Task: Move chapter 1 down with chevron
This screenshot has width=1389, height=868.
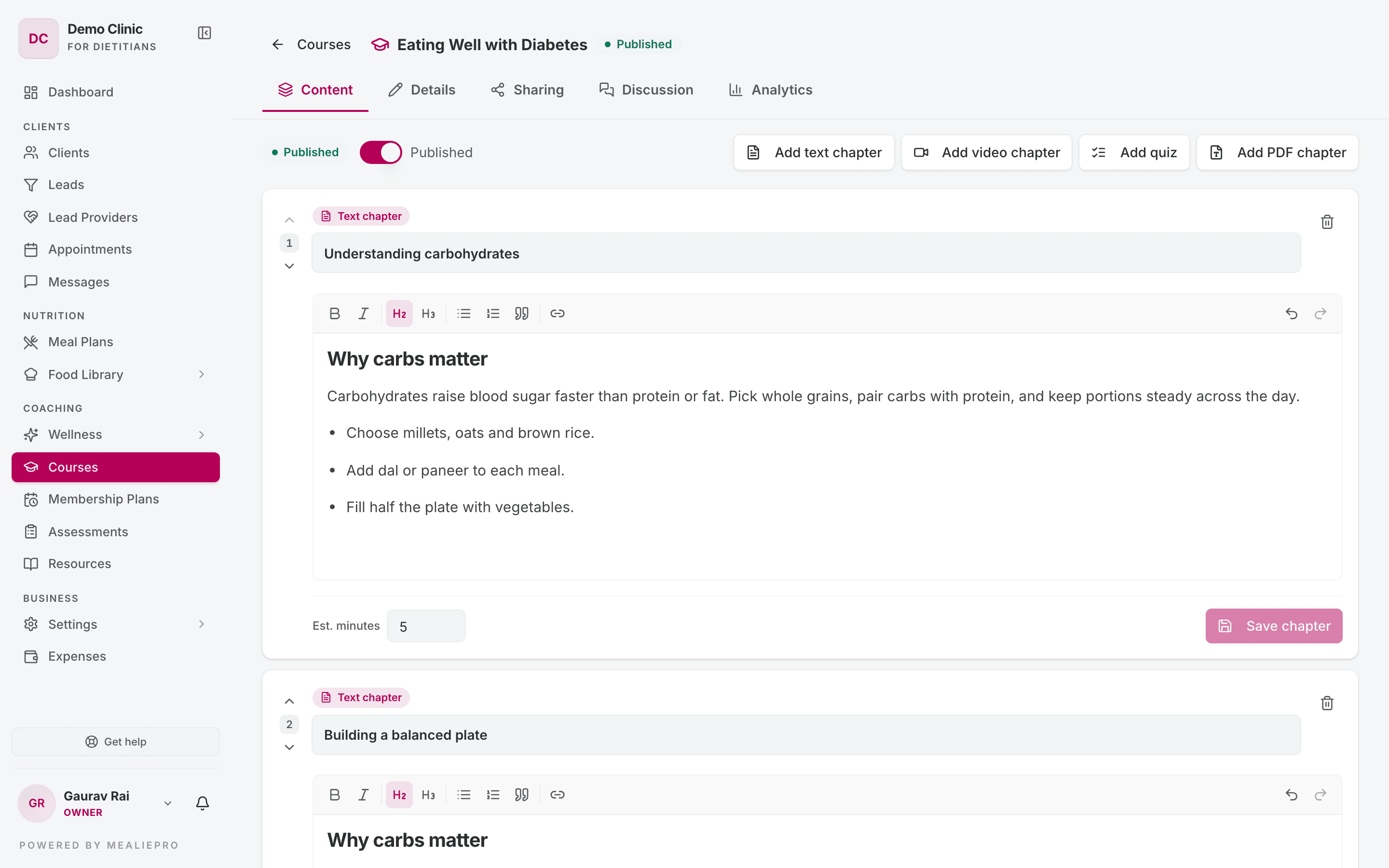Action: tap(289, 266)
